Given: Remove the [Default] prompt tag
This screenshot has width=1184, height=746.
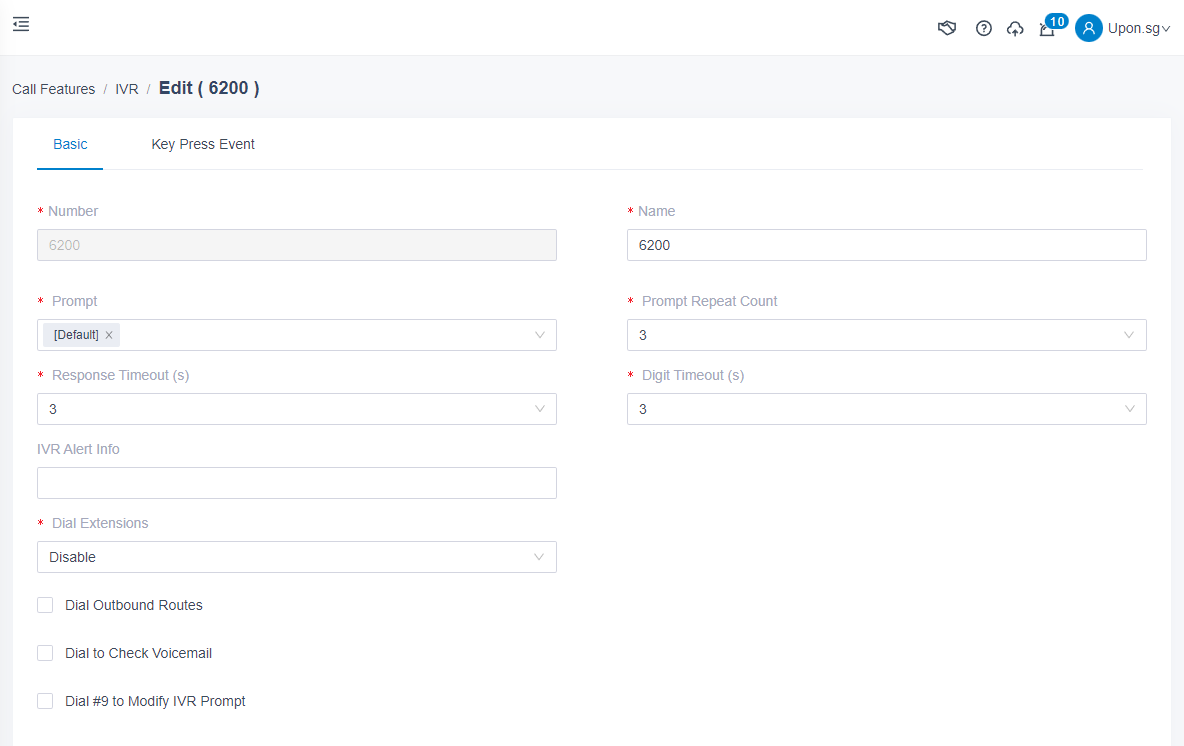Looking at the screenshot, I should point(109,335).
